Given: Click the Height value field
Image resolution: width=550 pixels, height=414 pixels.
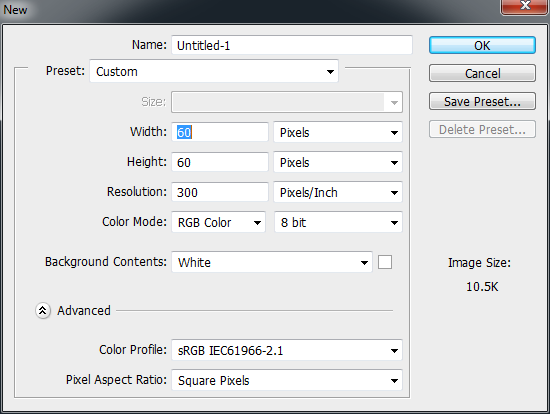Looking at the screenshot, I should [x=220, y=162].
